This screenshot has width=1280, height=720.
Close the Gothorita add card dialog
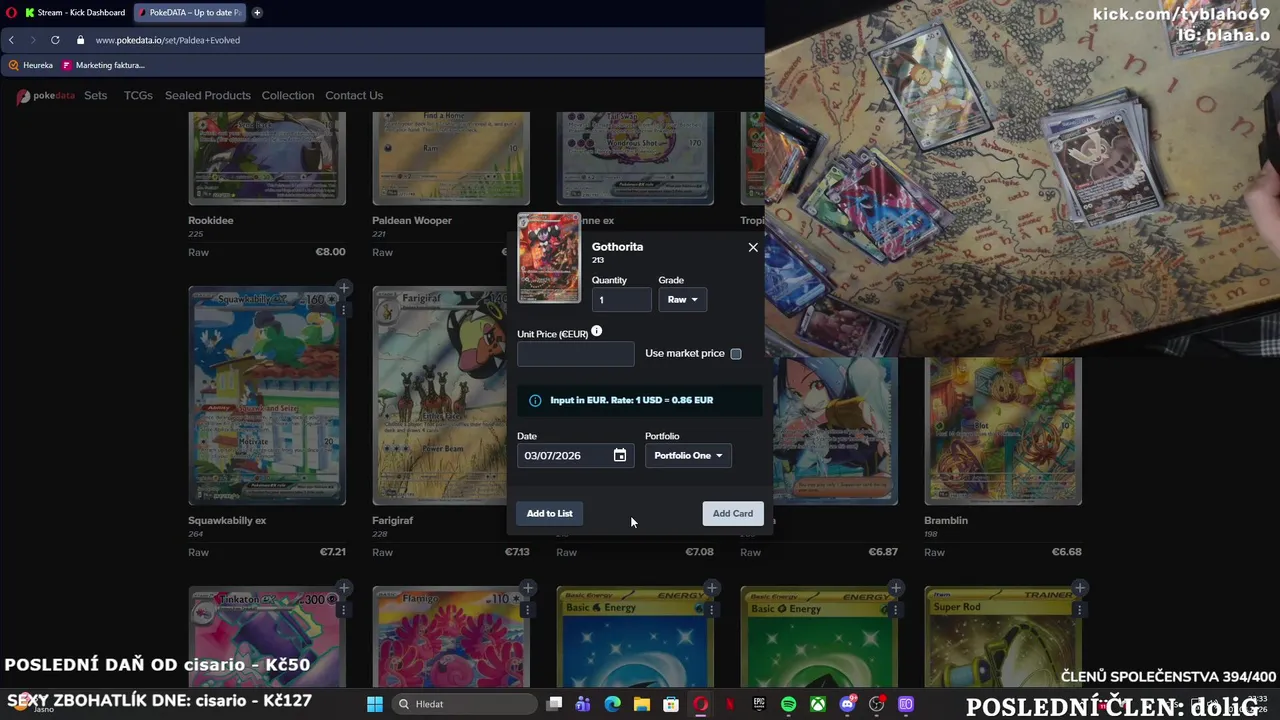753,247
